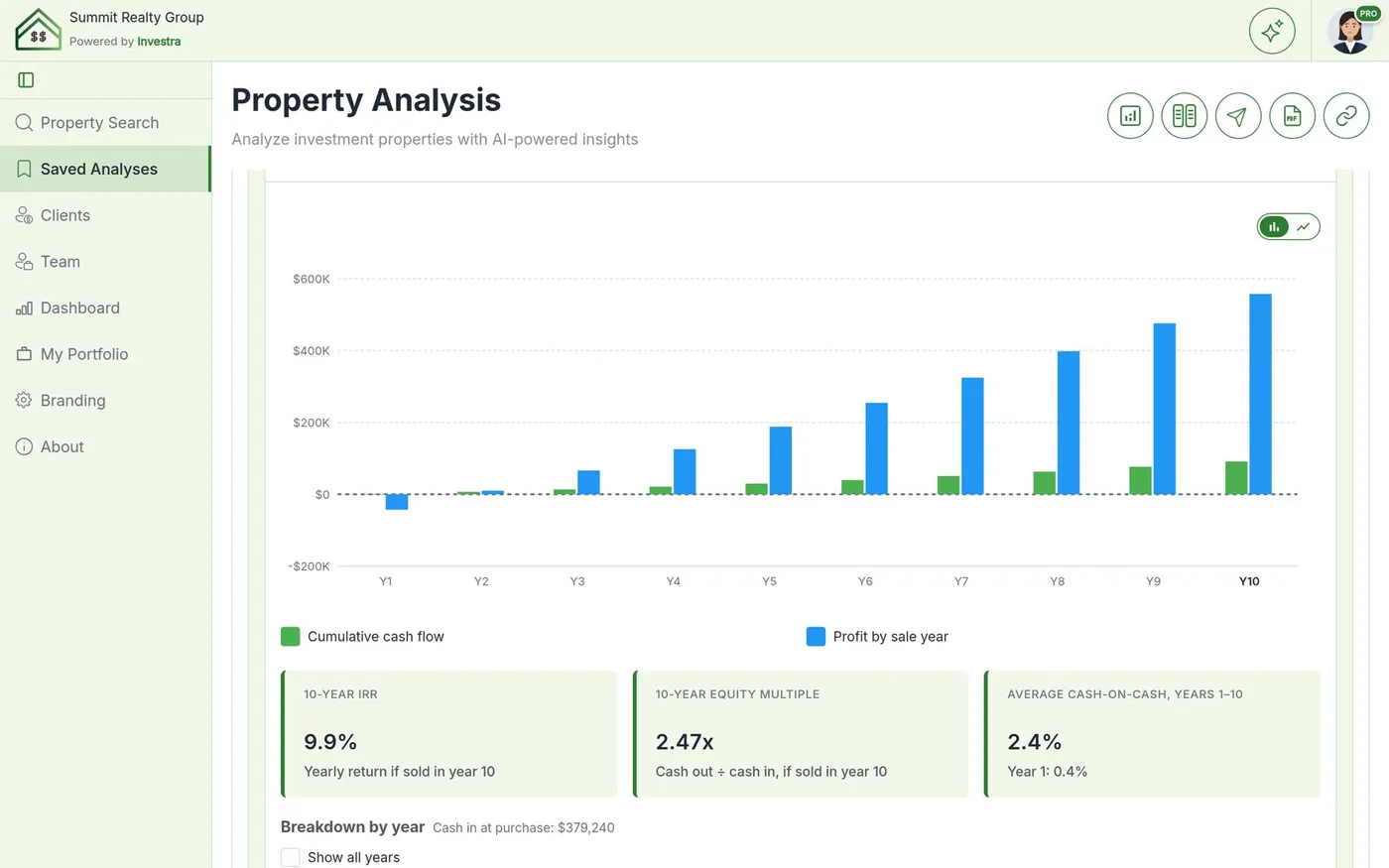Viewport: 1389px width, 868px height.
Task: Click the Cash in at purchase: $379,240 text
Action: [x=524, y=828]
